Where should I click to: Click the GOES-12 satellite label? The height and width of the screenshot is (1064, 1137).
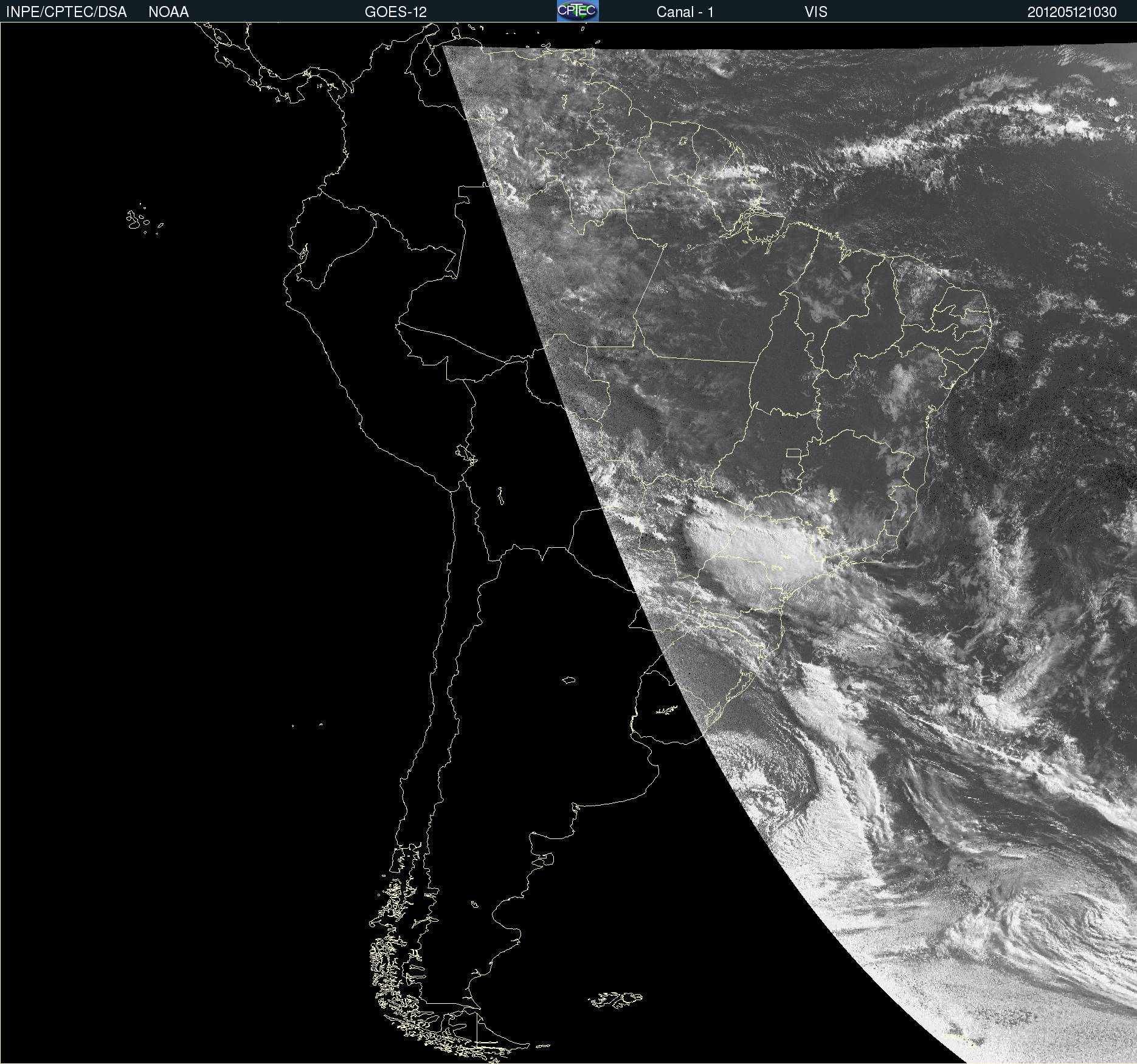click(x=396, y=12)
